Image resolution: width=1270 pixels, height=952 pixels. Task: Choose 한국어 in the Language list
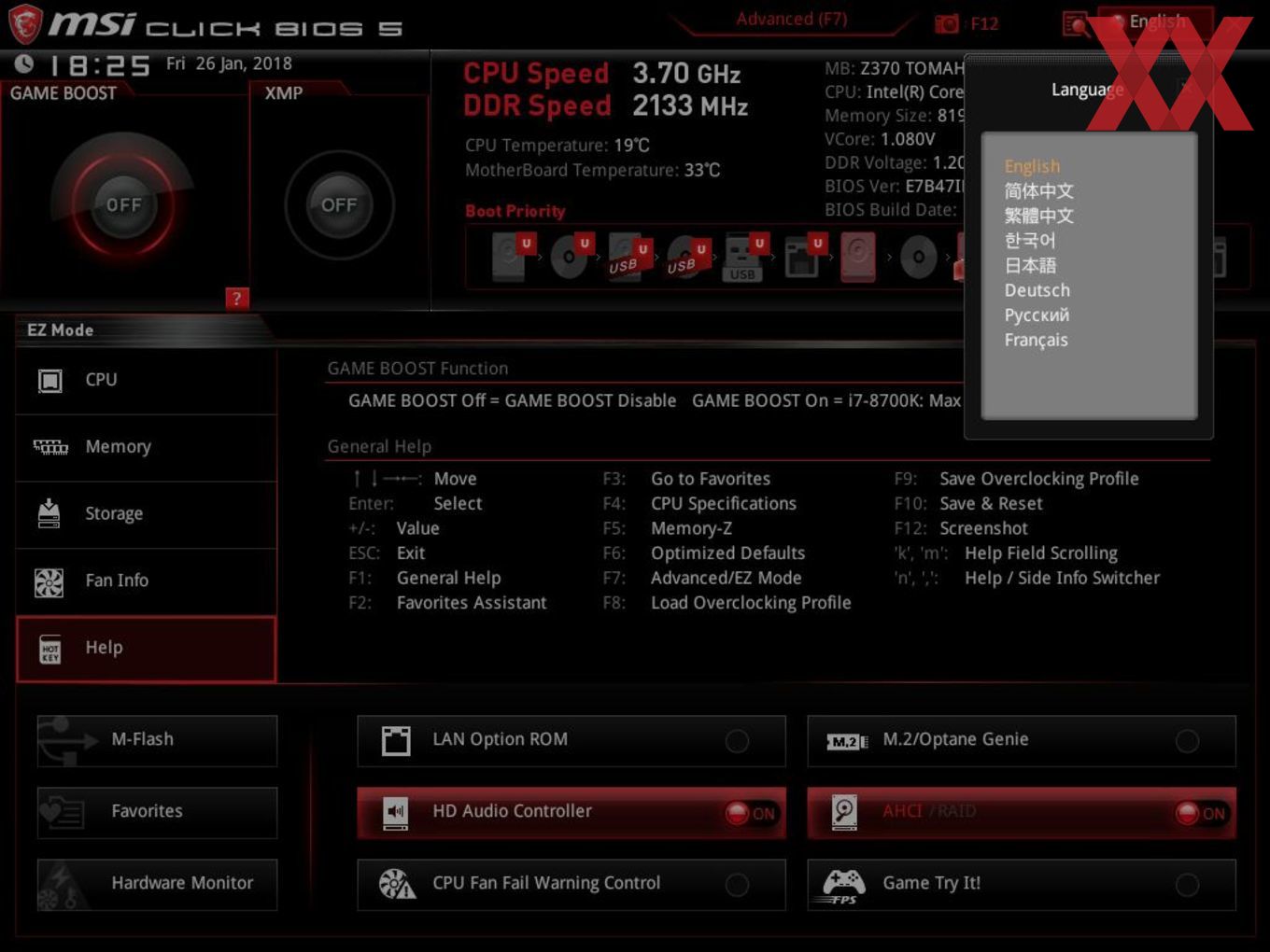point(1029,241)
